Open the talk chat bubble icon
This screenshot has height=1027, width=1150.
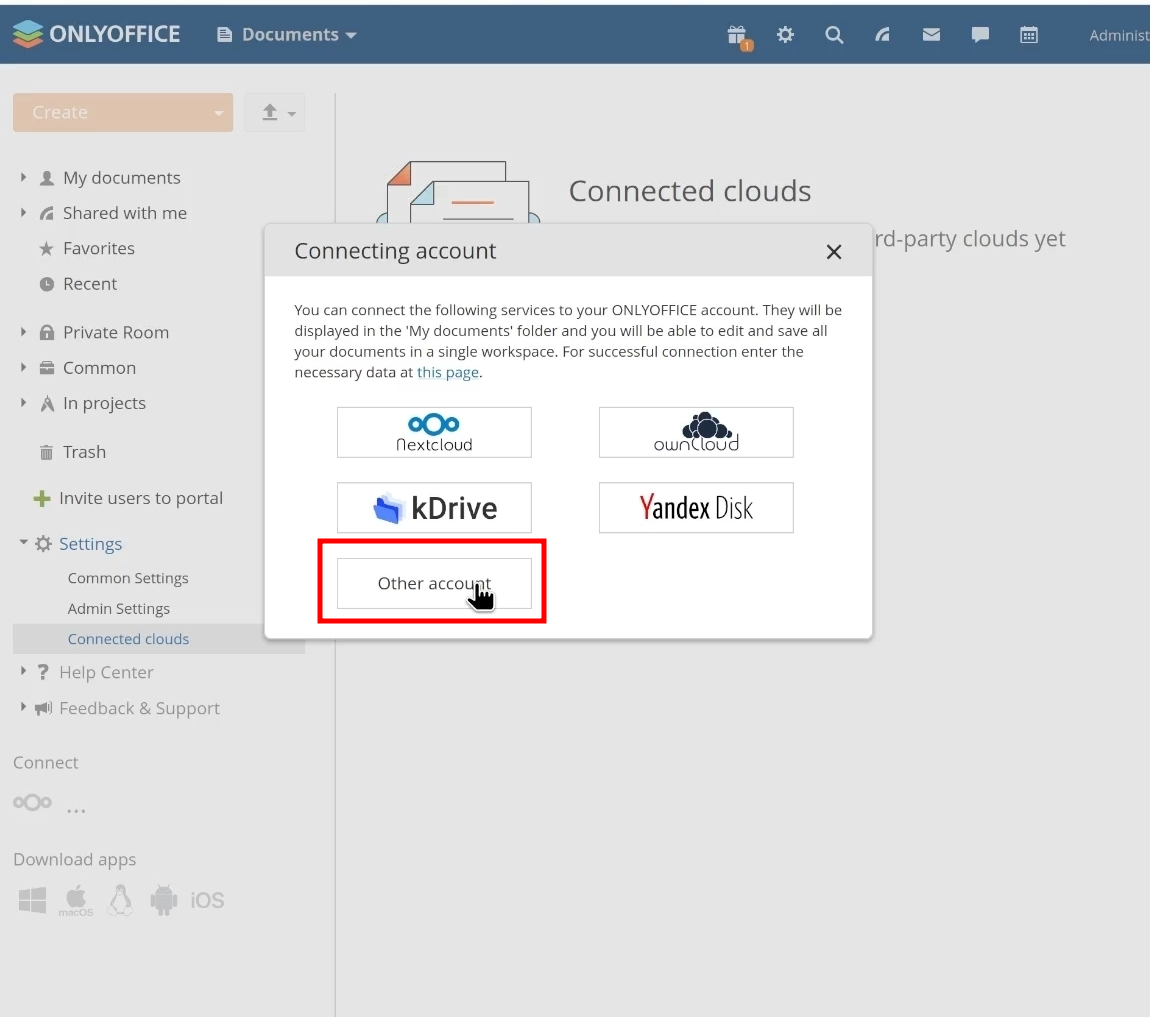[x=980, y=34]
